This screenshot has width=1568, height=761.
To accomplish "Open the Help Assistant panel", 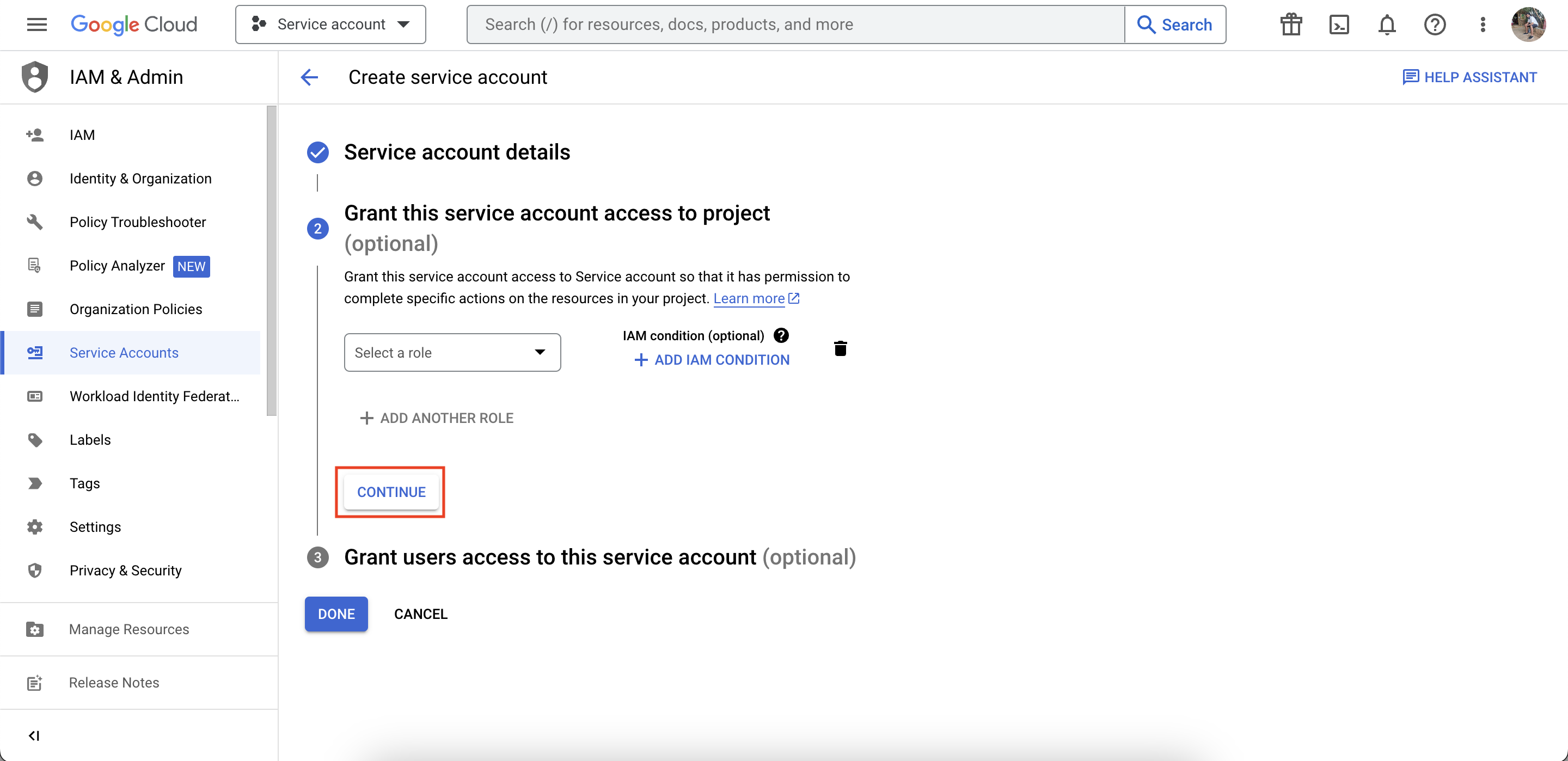I will (x=1469, y=77).
